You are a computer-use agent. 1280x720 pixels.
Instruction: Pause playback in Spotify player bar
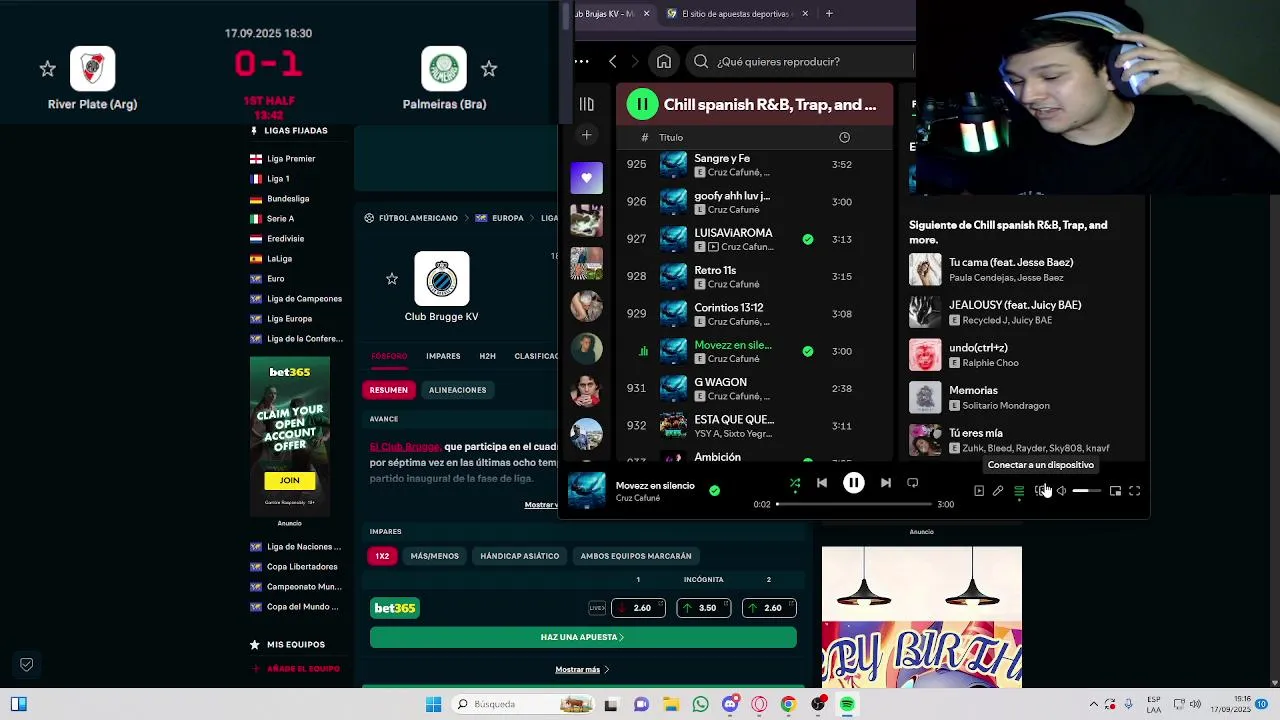[x=854, y=483]
